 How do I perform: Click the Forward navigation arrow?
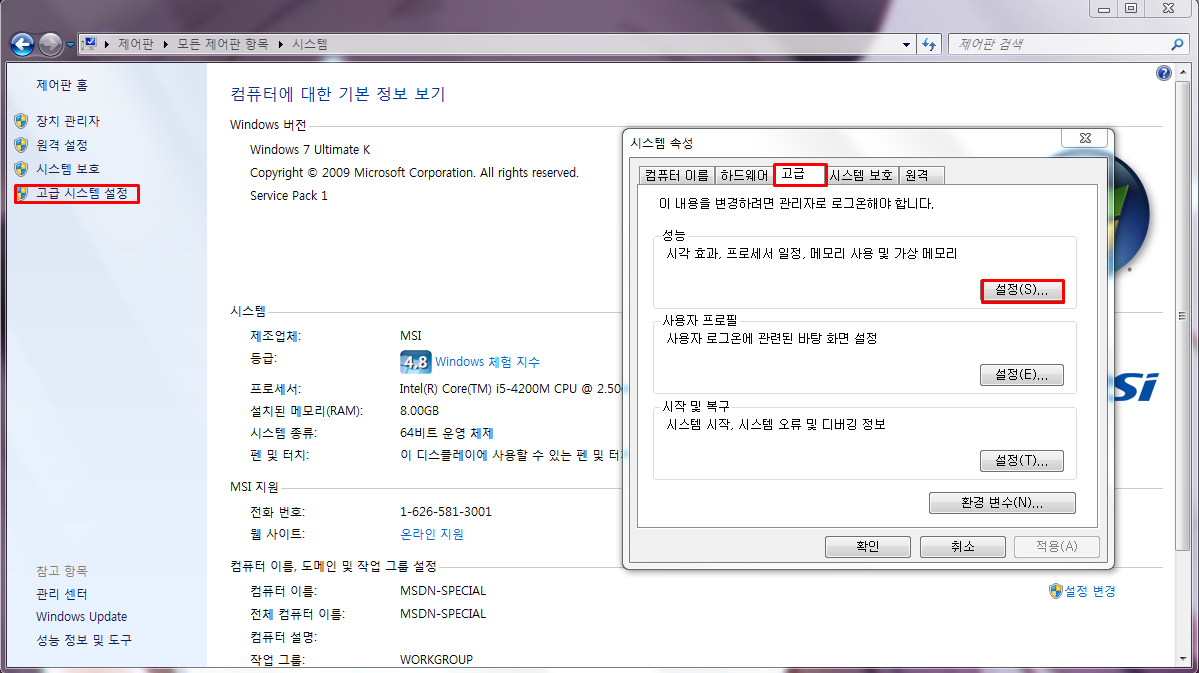(50, 44)
